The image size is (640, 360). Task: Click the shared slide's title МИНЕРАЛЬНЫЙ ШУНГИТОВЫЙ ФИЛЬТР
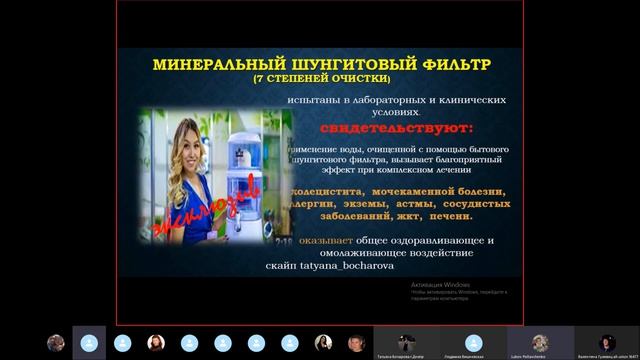(x=322, y=64)
